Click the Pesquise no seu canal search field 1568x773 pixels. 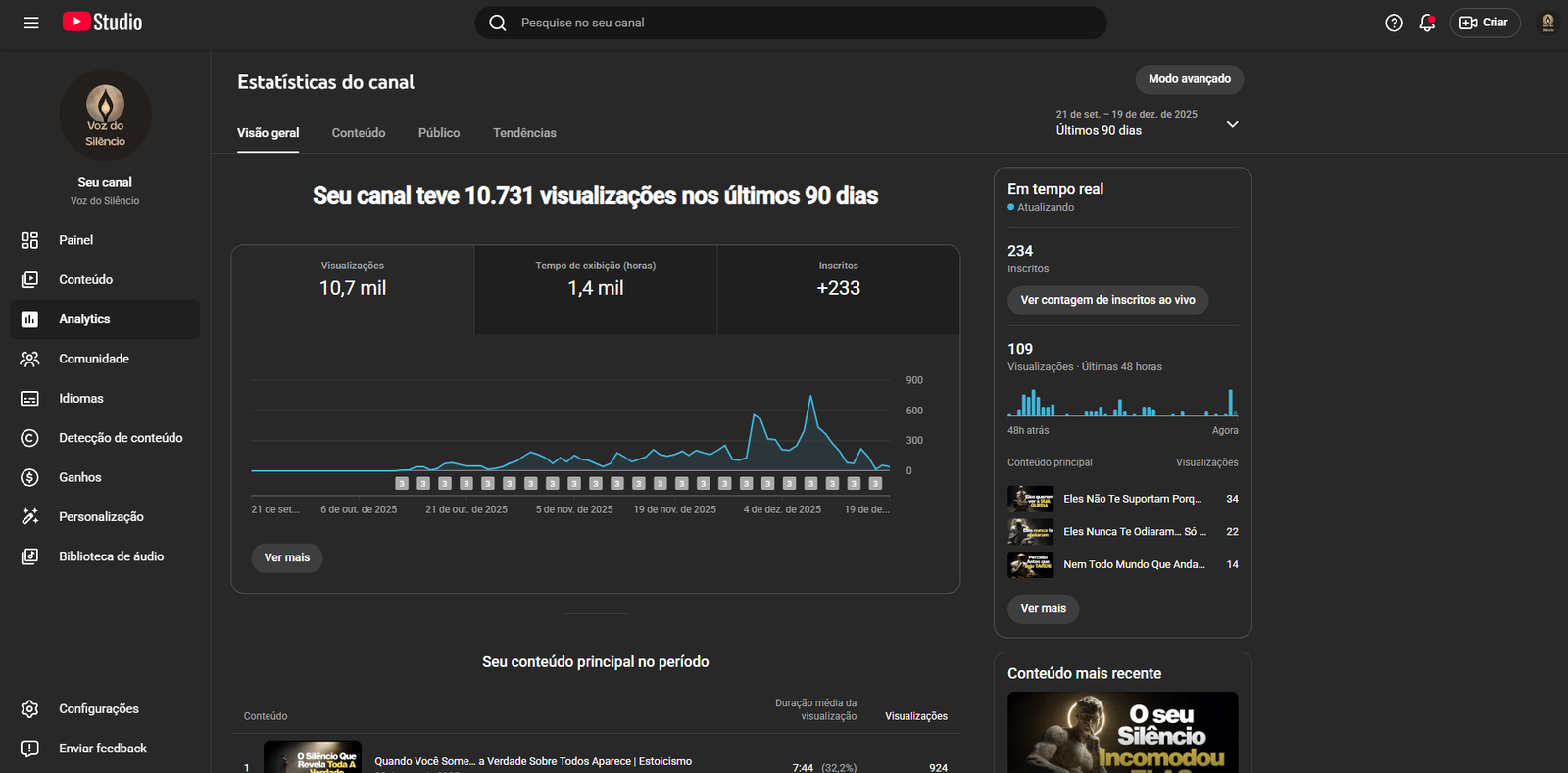[791, 23]
